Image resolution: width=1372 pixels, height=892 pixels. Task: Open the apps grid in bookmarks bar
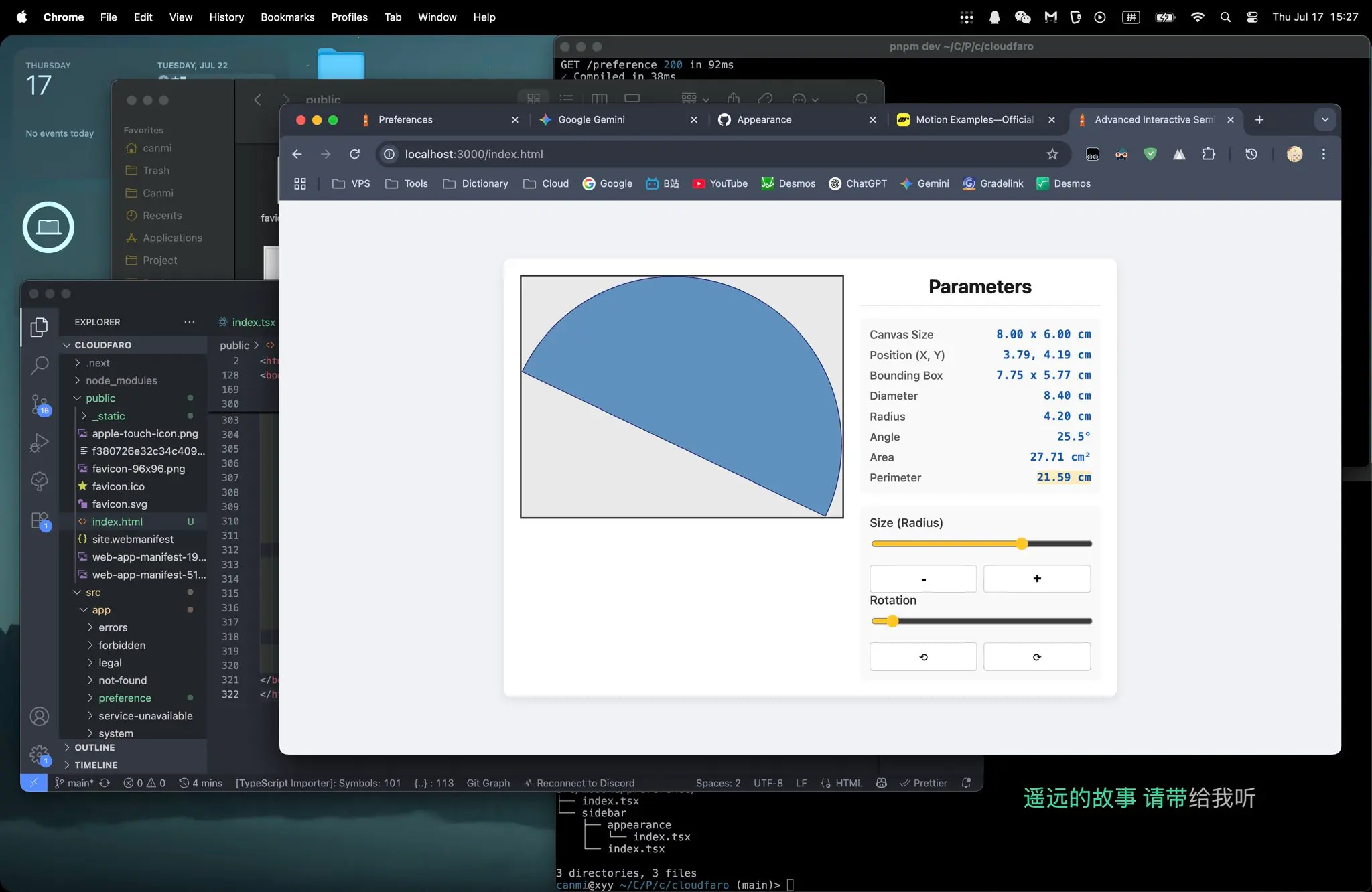tap(300, 183)
